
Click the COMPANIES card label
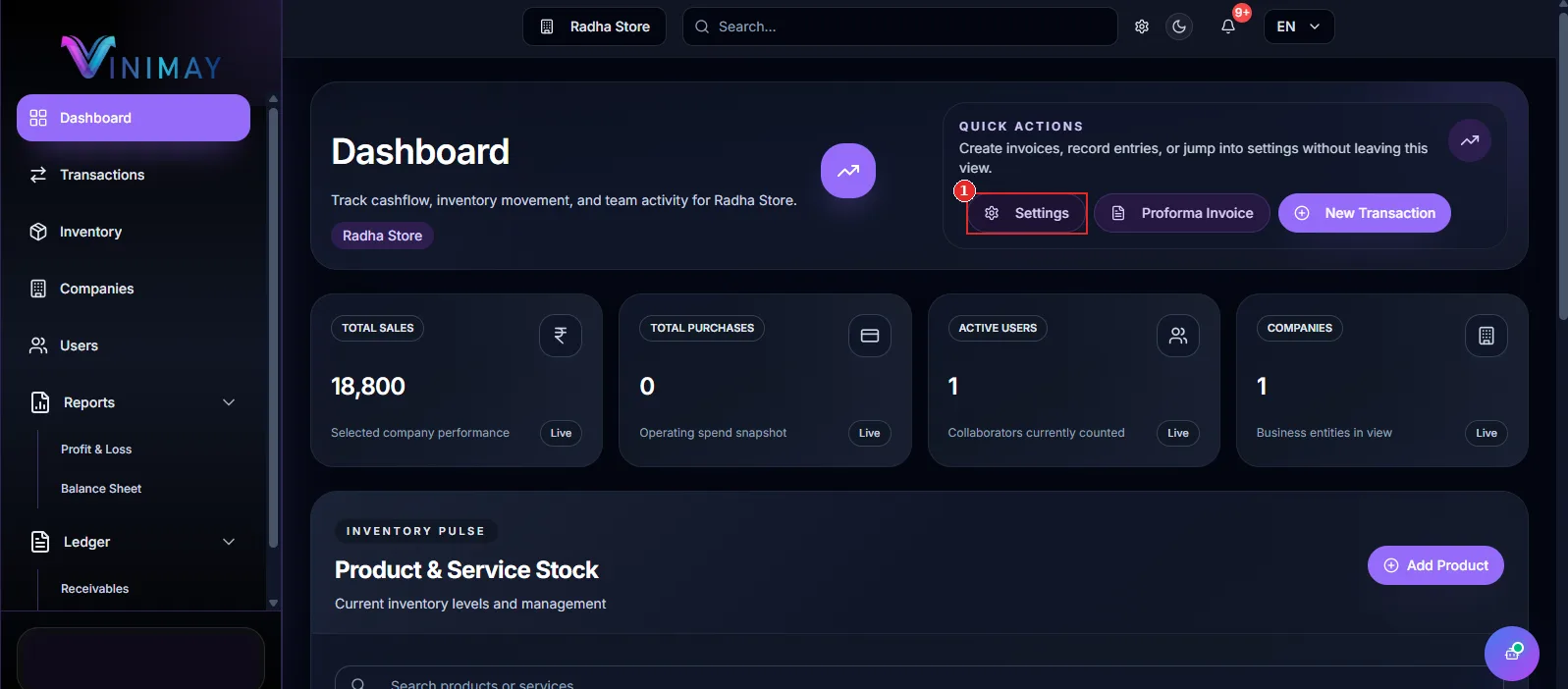[1300, 328]
